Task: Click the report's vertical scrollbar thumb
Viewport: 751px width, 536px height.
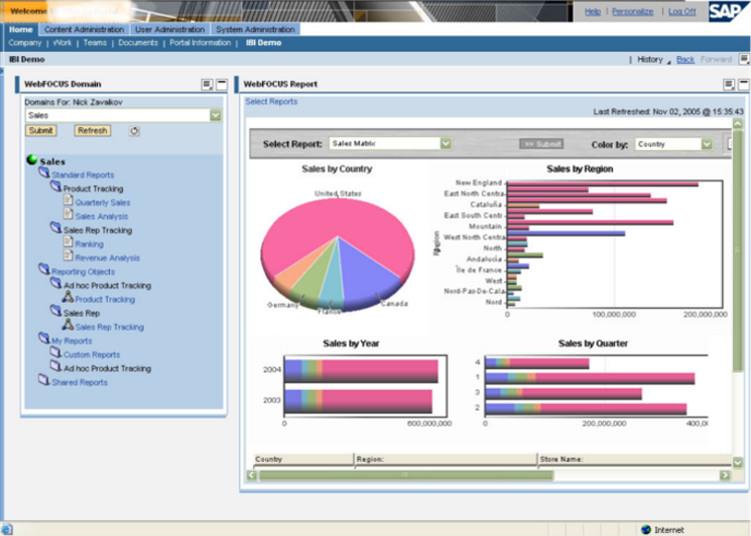Action: pyautogui.click(x=738, y=249)
